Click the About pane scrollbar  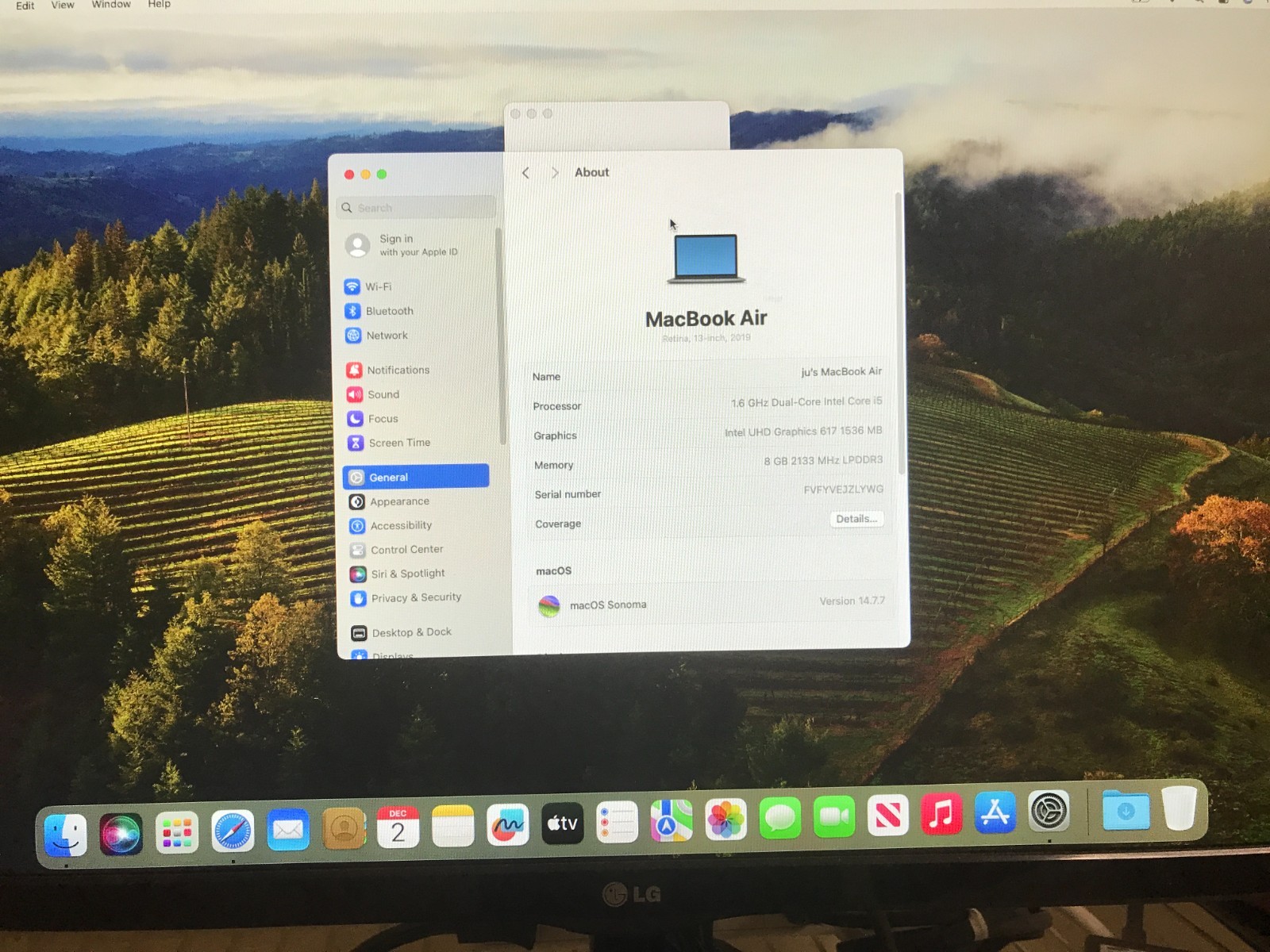pos(900,333)
